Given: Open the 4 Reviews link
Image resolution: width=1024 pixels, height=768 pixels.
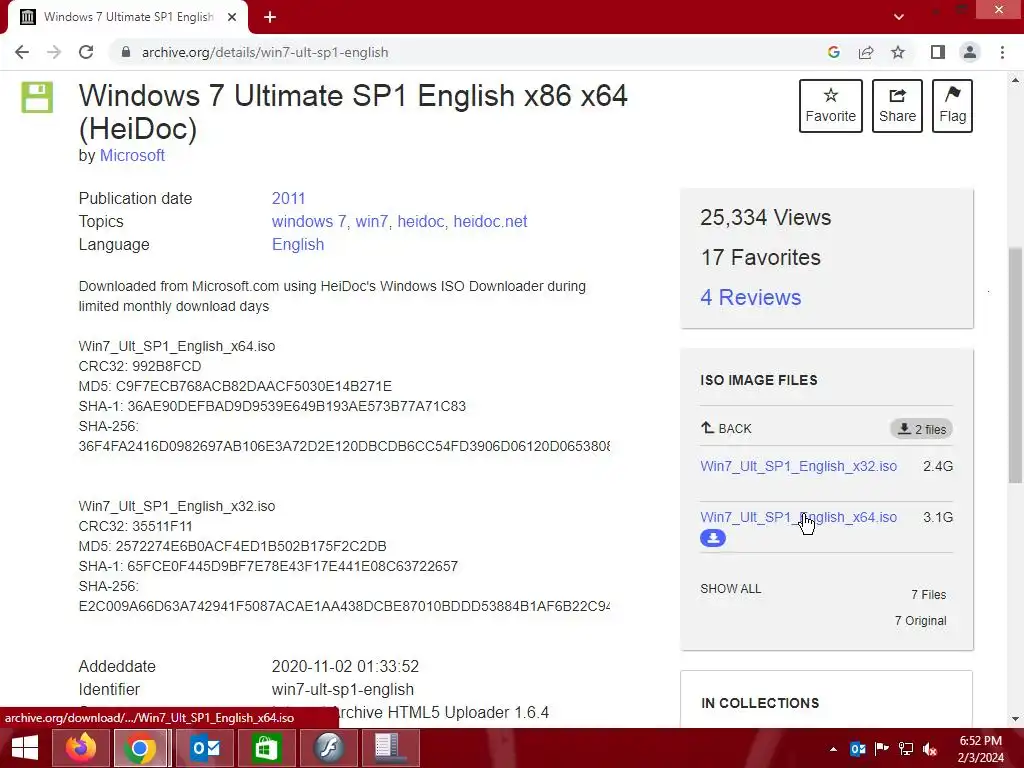Looking at the screenshot, I should click(x=750, y=297).
